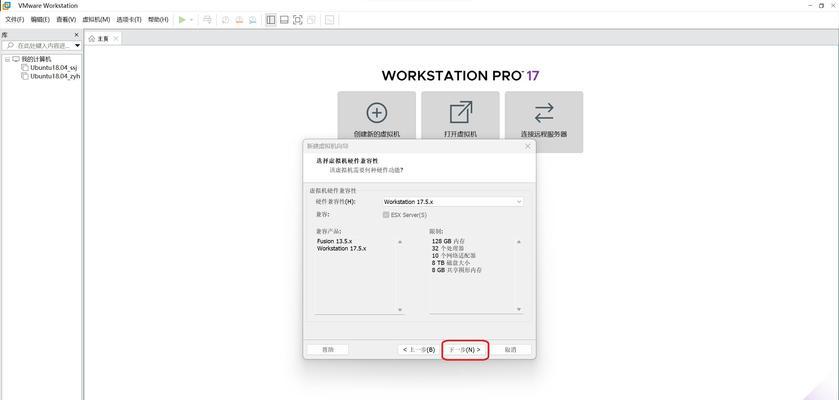The image size is (839, 400).
Task: Open the 硬件兼容性 Workstation 17.5.x dropdown
Action: pos(453,202)
